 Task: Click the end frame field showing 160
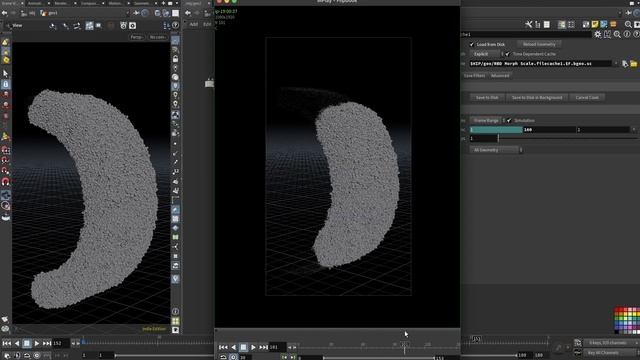tap(549, 130)
